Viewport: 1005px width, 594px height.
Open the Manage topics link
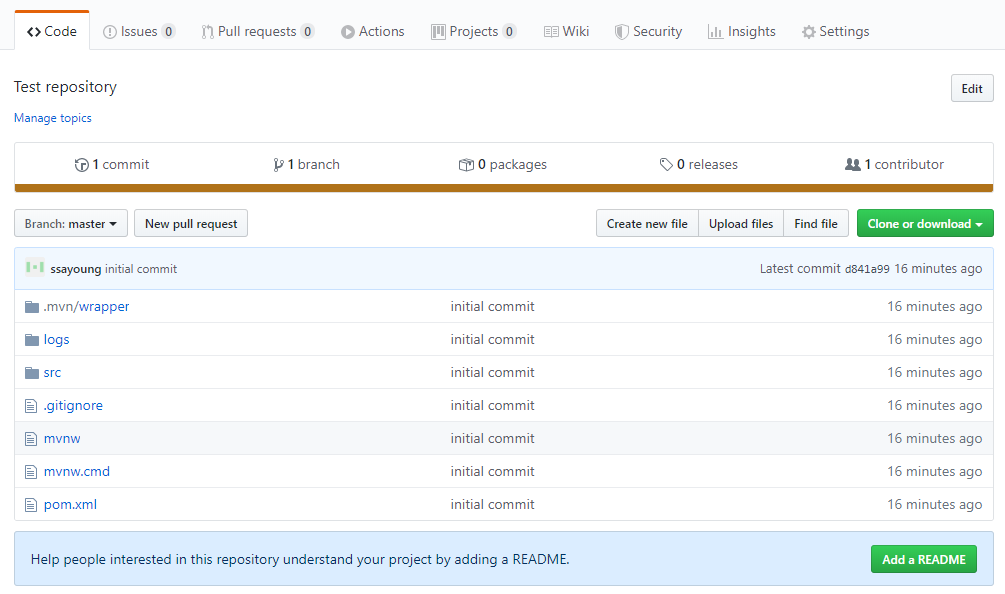pos(53,118)
